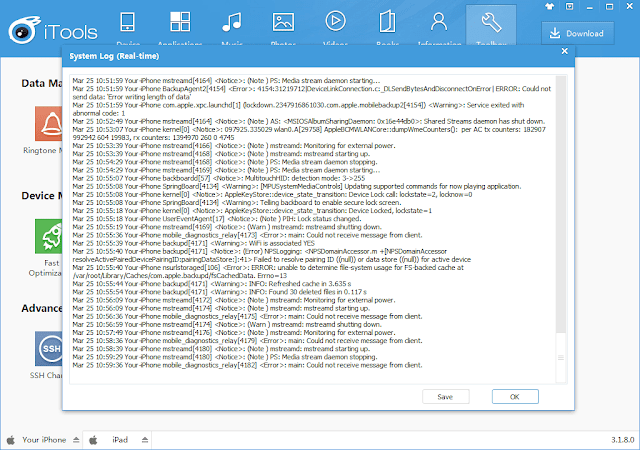
Task: Open the Videos tab icon
Action: pos(336,21)
